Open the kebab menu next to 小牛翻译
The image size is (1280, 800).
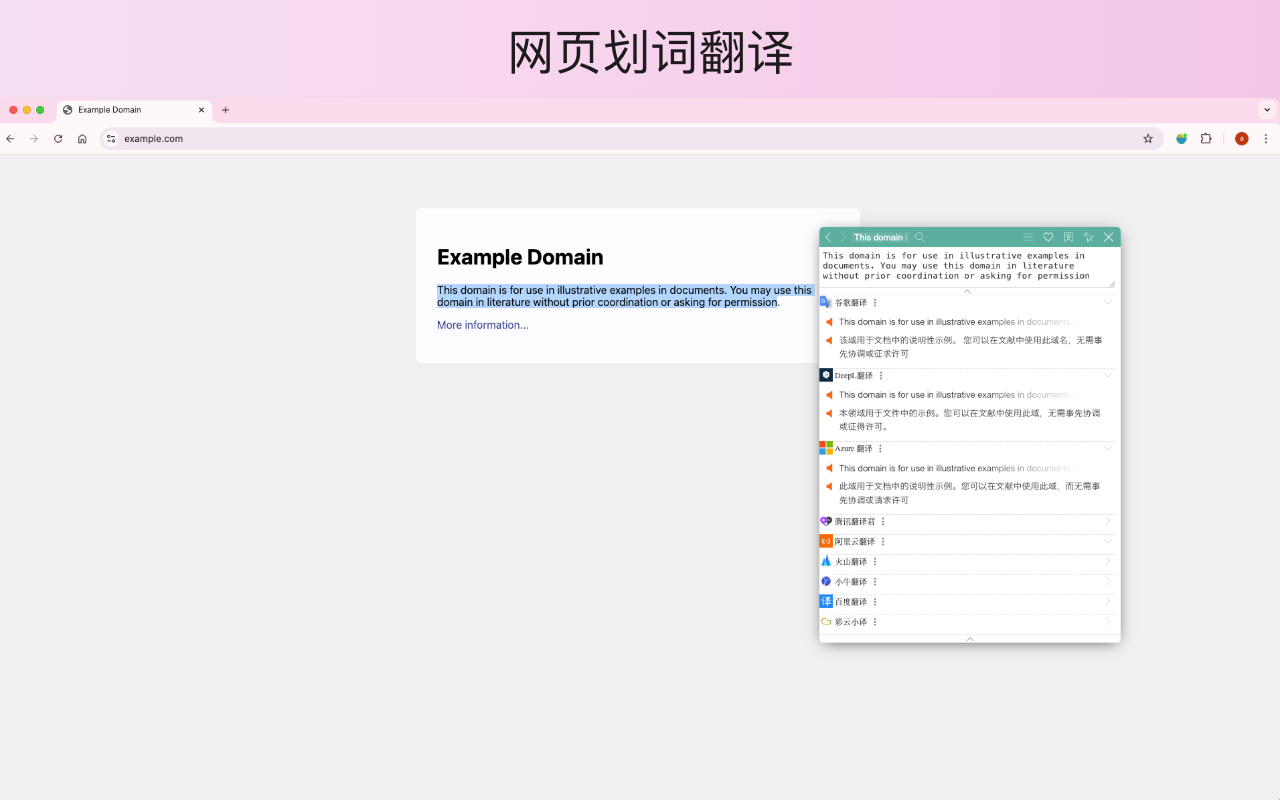[875, 581]
